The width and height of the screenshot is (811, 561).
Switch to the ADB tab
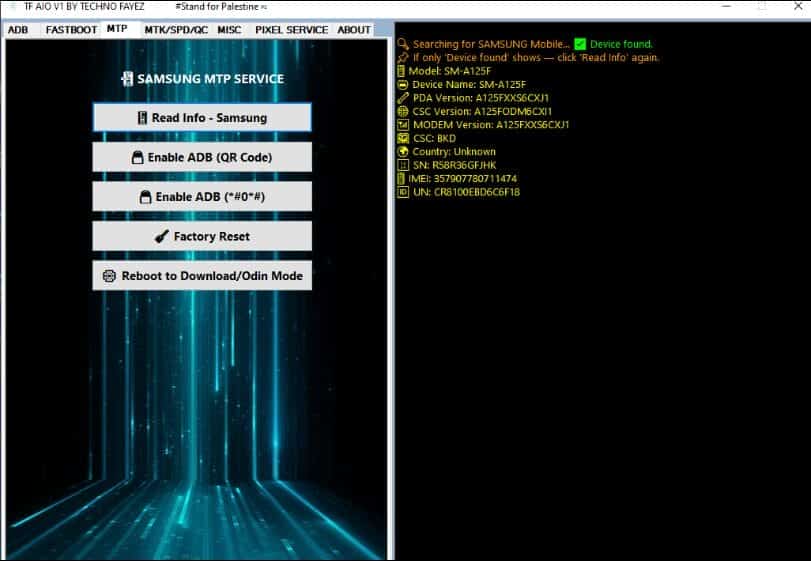click(19, 30)
